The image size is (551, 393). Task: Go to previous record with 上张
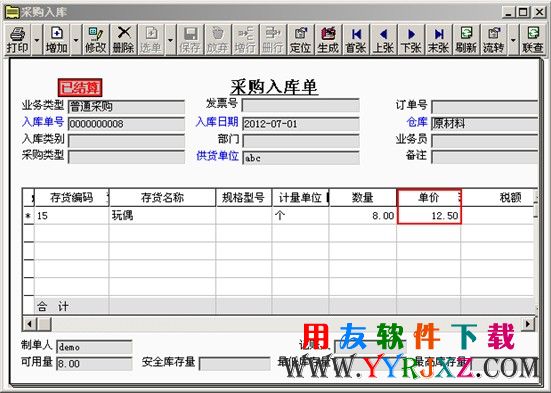tap(383, 40)
